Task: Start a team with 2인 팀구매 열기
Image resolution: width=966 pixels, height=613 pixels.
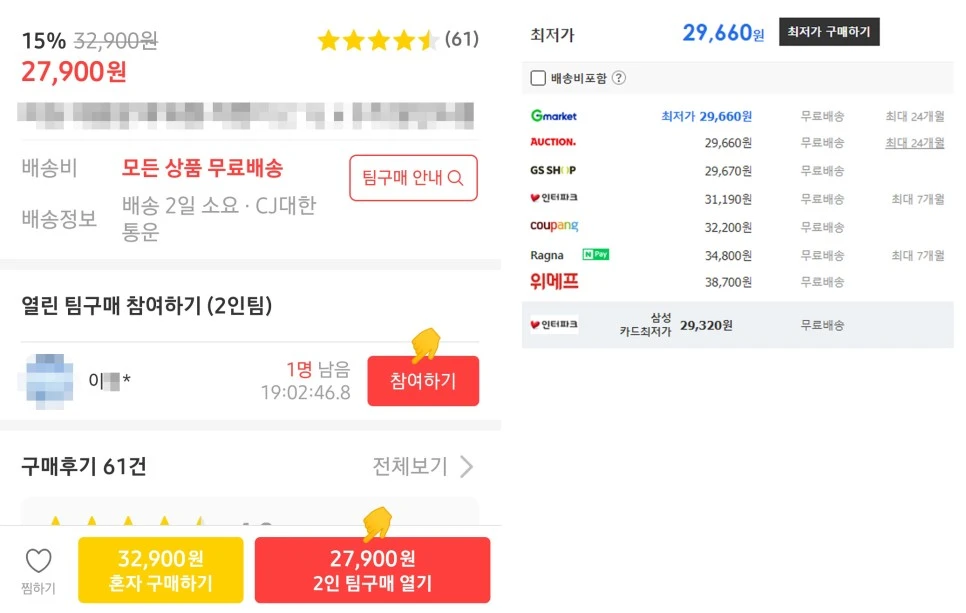Action: (x=372, y=569)
